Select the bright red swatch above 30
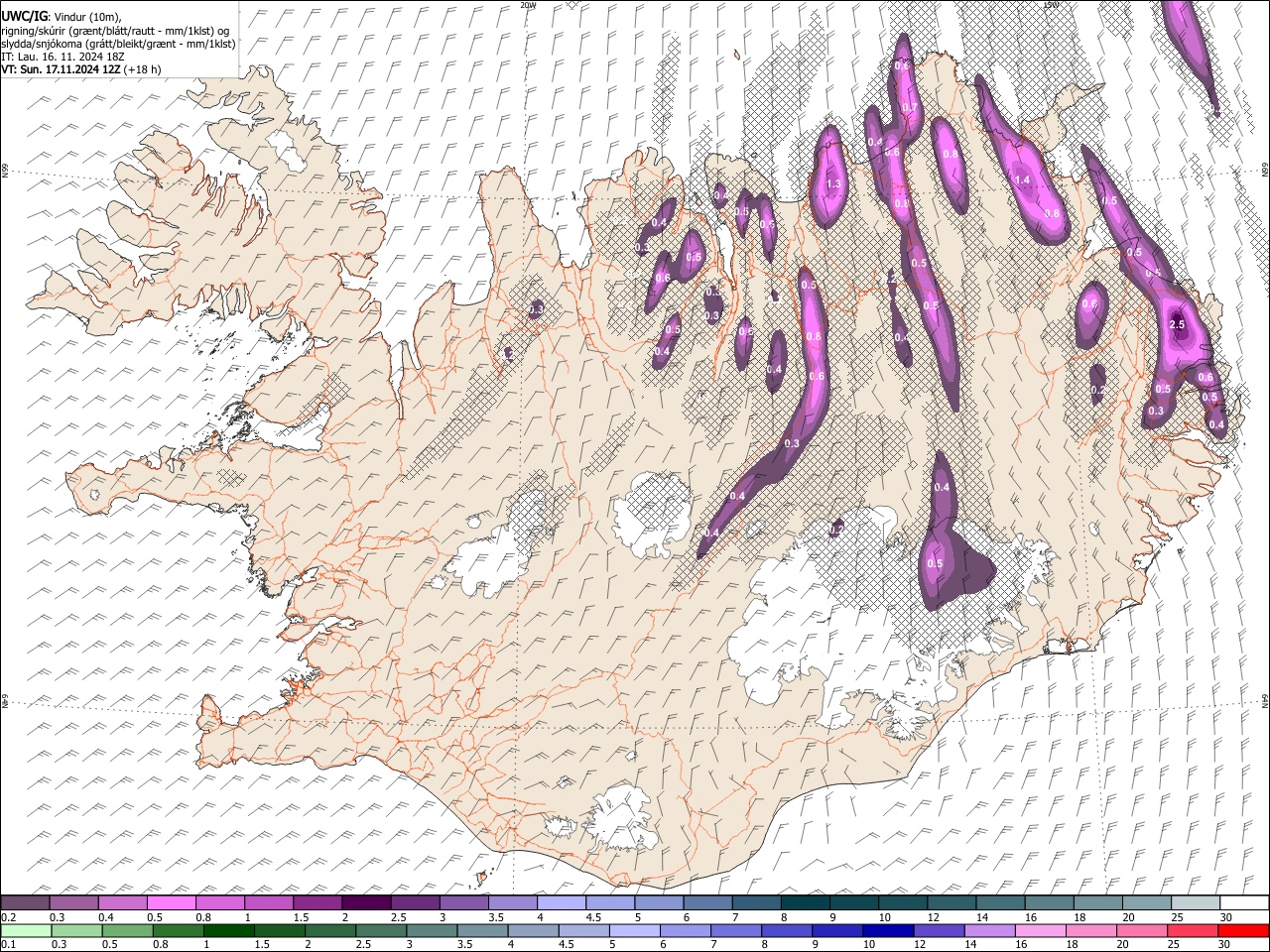The image size is (1270, 952). tap(1242, 930)
